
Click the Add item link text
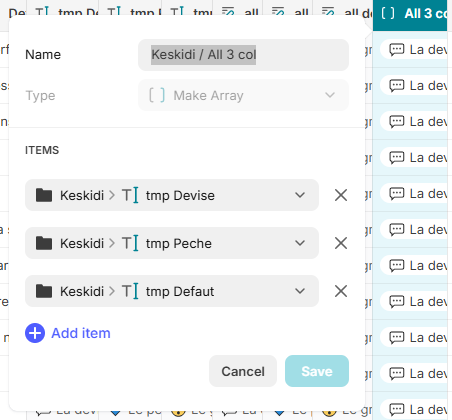(81, 333)
